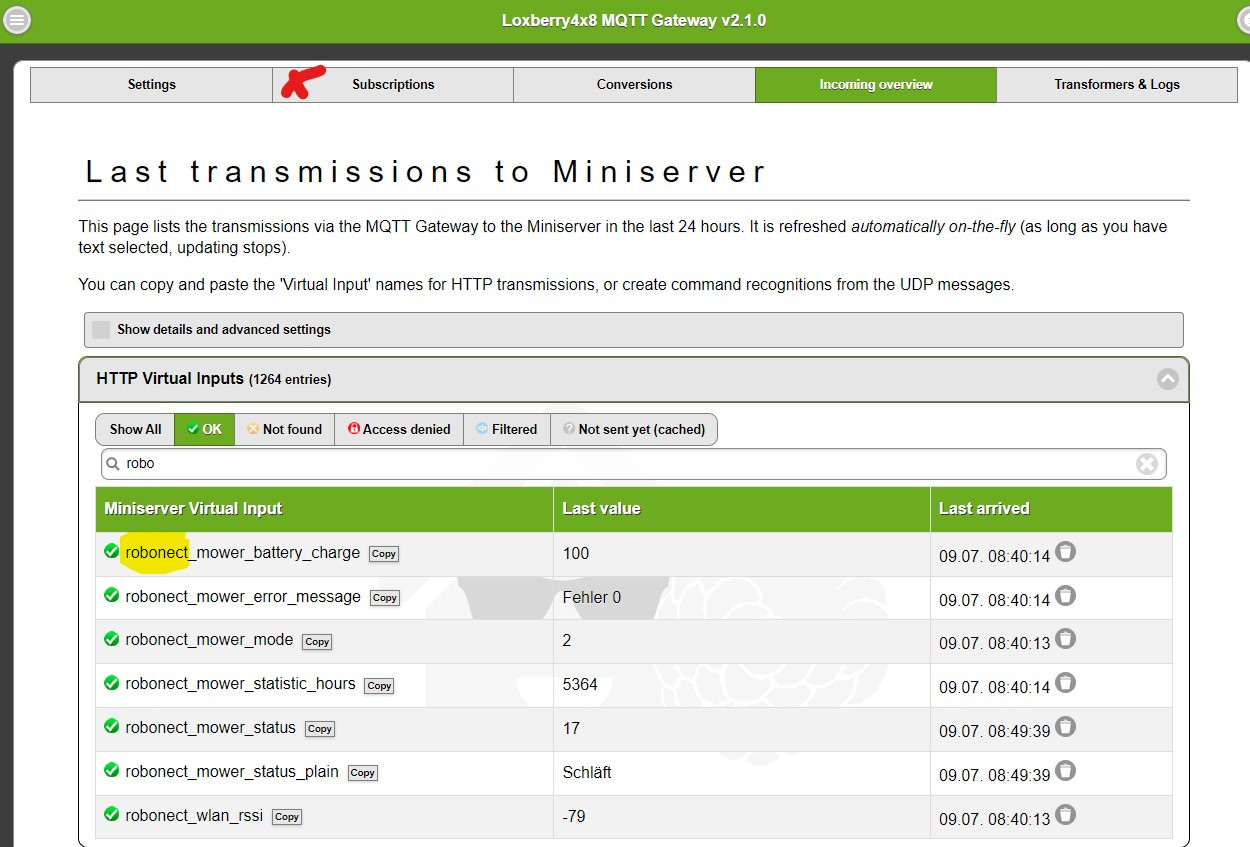Screen dimensions: 1250x847
Task: Click the value Schläft
Action: (x=587, y=772)
